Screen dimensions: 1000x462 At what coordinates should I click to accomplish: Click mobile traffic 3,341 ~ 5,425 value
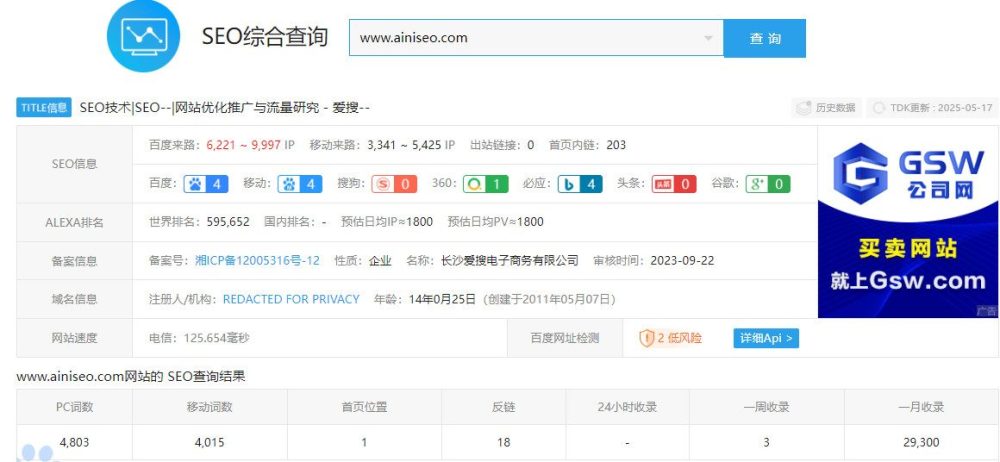[404, 145]
